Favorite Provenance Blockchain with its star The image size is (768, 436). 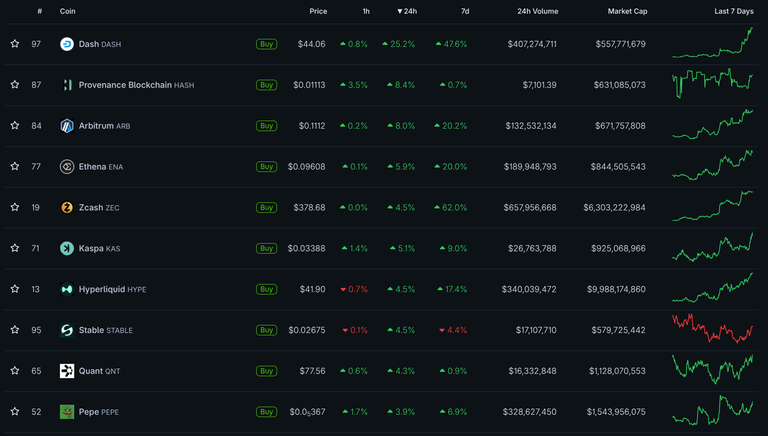click(15, 84)
